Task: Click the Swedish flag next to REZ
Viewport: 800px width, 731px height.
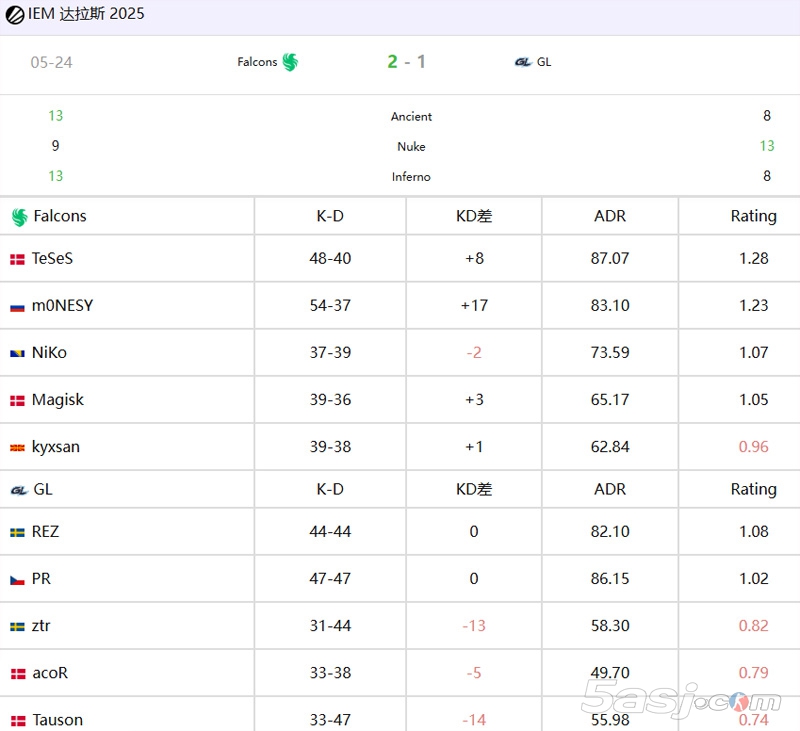Action: [x=17, y=532]
